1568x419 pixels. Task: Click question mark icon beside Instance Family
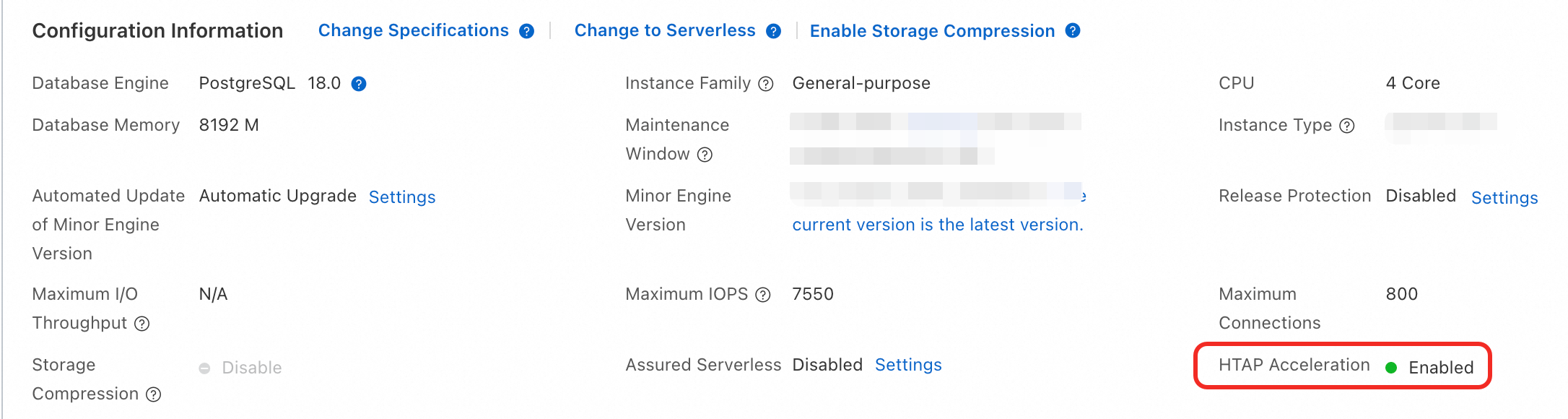[x=766, y=84]
